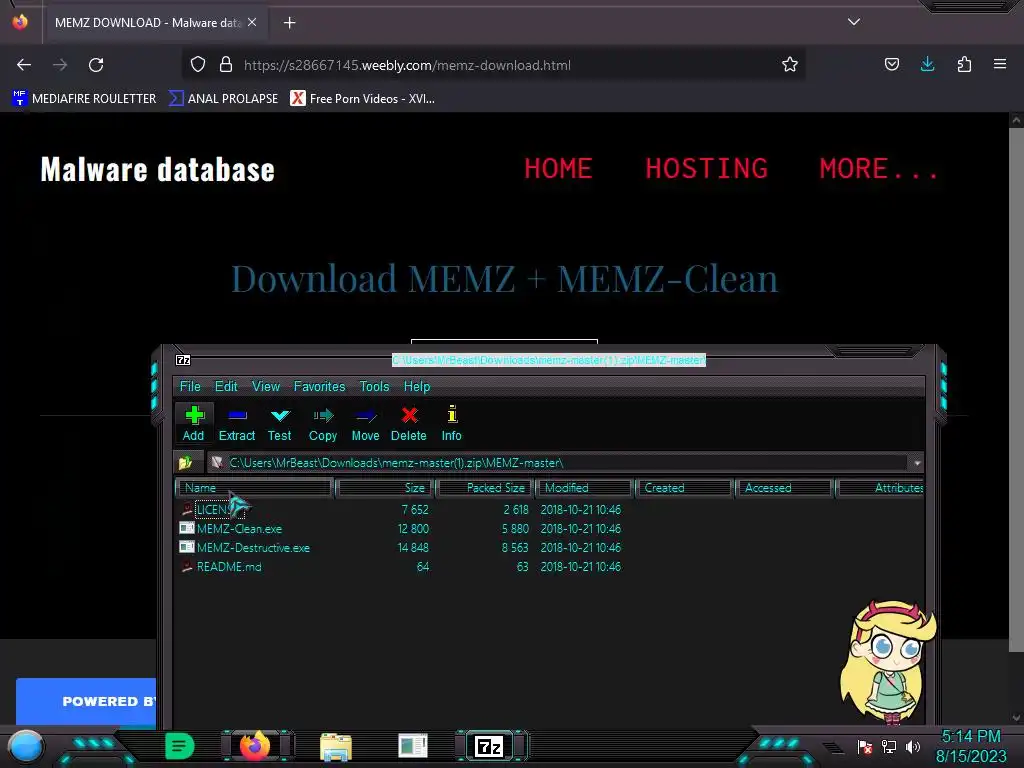This screenshot has height=768, width=1024.
Task: Save page to Pocket
Action: coord(892,64)
